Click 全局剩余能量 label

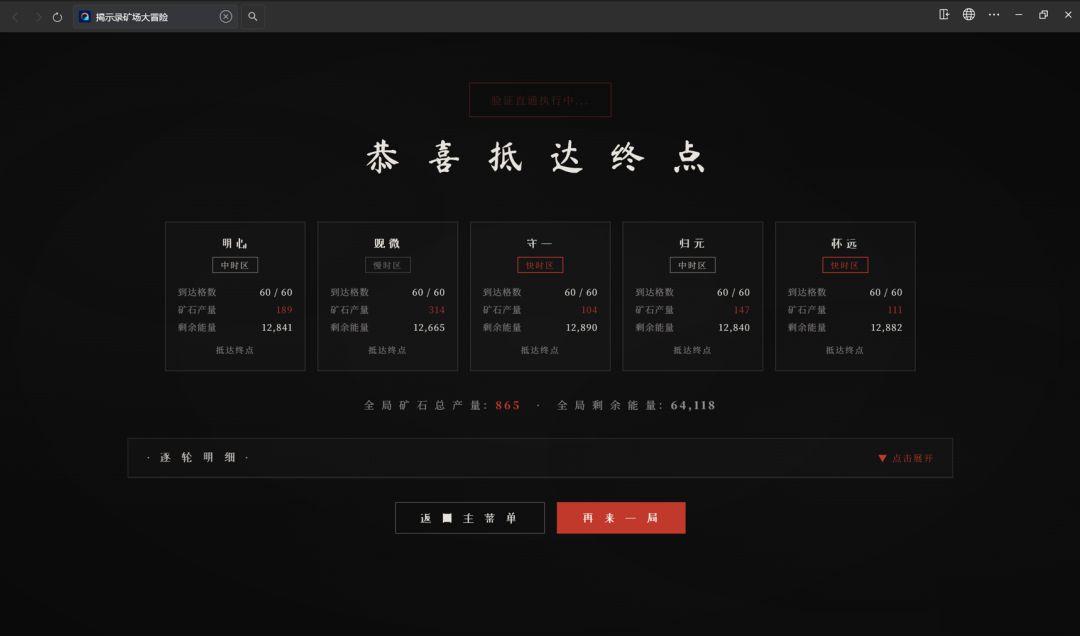610,405
